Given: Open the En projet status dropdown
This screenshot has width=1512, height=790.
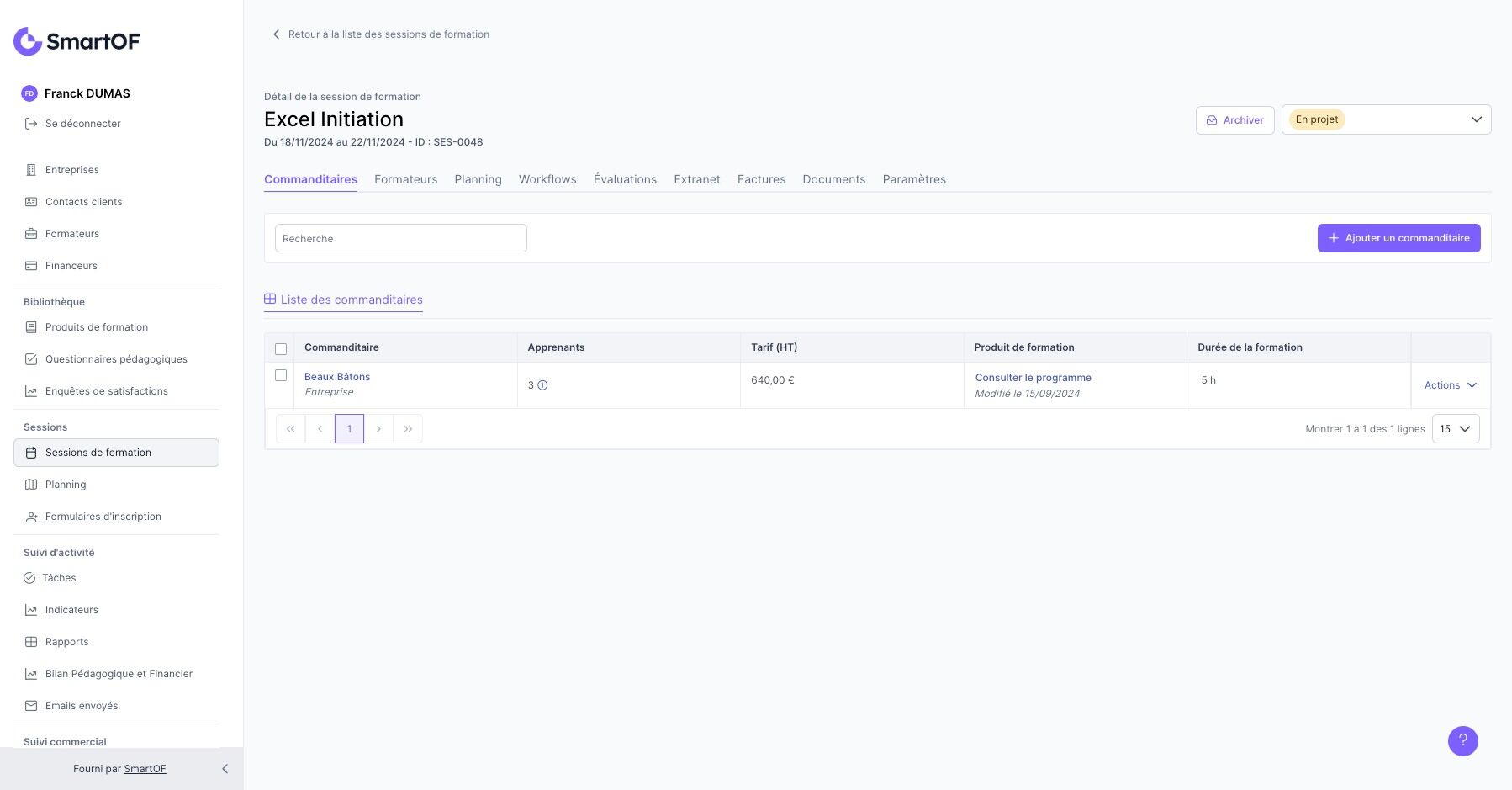Looking at the screenshot, I should pyautogui.click(x=1386, y=119).
